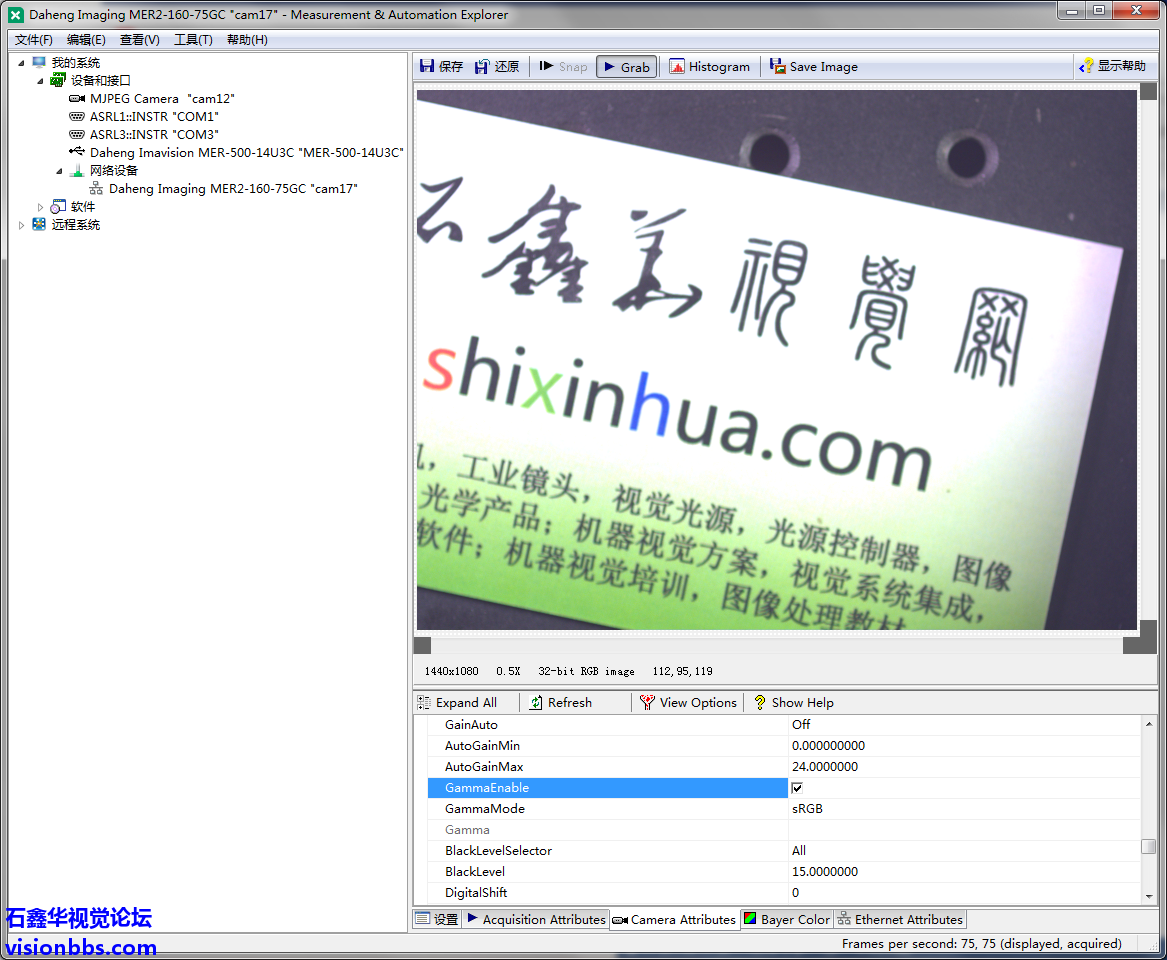Open the Histogram tool

709,66
